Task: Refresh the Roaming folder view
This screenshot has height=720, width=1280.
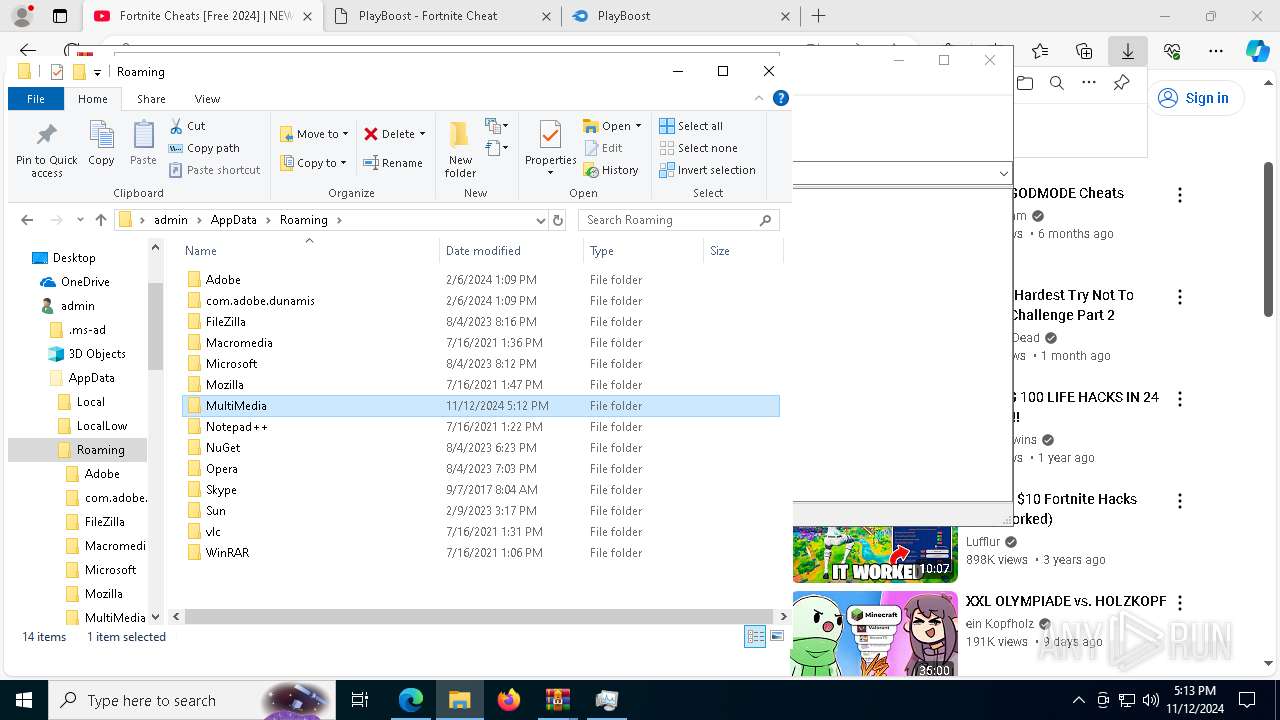Action: click(558, 220)
